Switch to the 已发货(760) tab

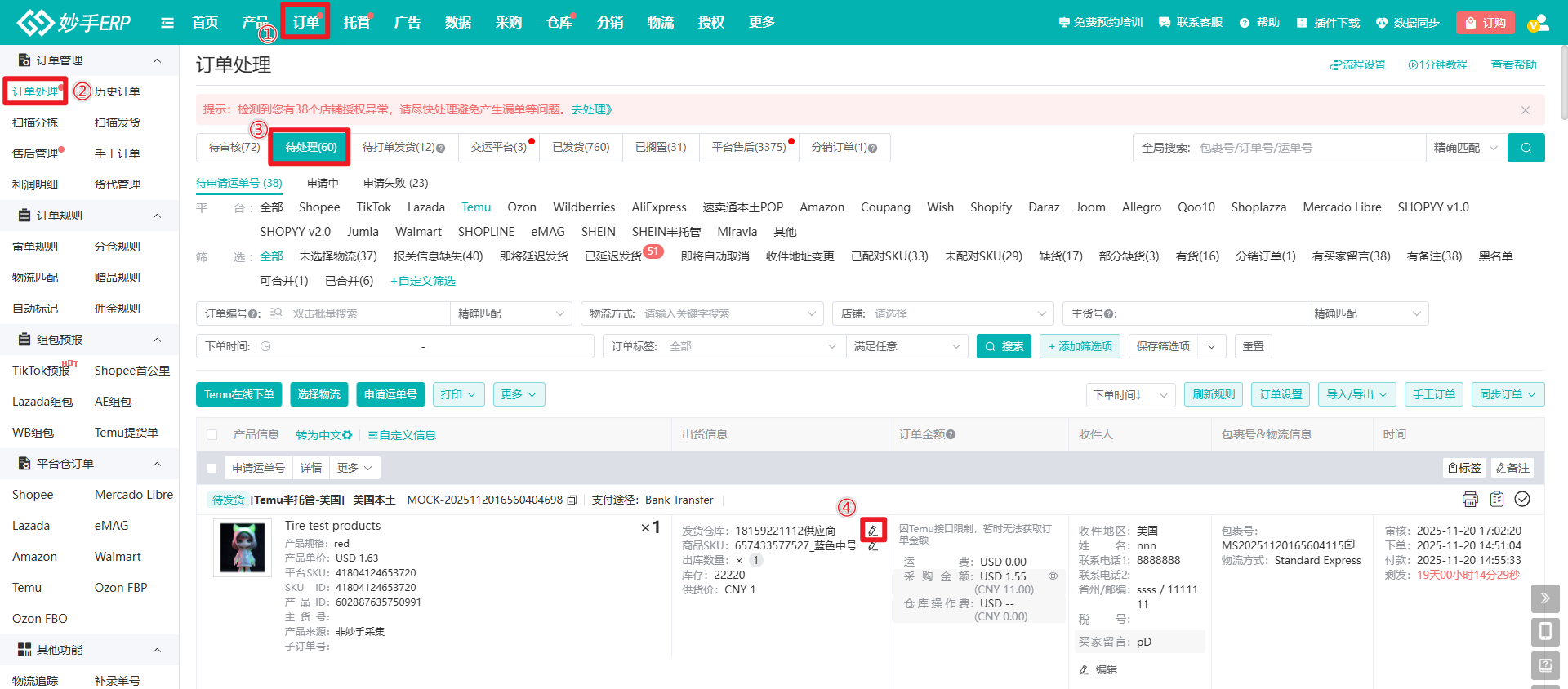tap(581, 147)
